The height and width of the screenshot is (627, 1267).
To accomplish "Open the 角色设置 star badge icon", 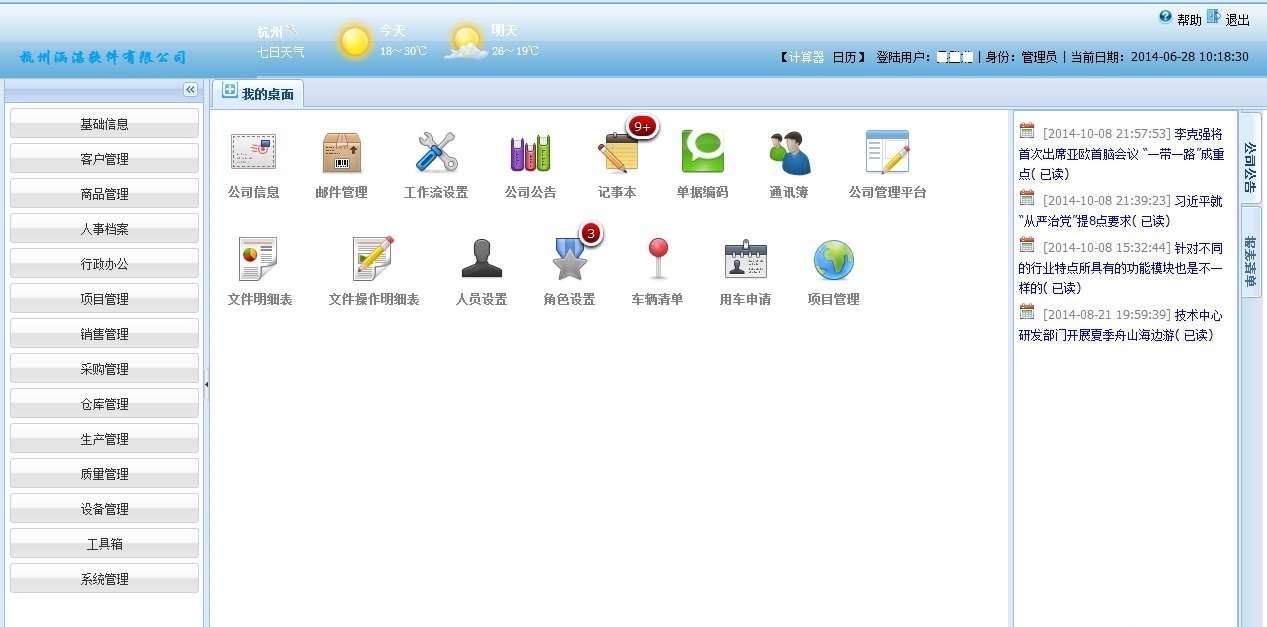I will click(x=569, y=260).
